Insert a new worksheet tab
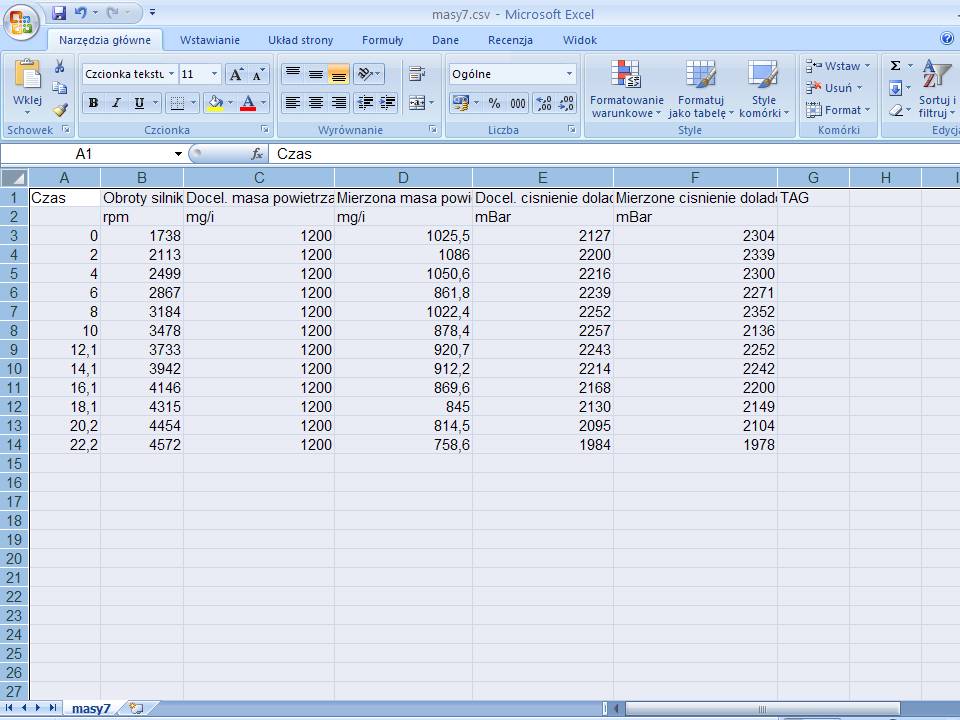The image size is (960, 720). [x=136, y=708]
